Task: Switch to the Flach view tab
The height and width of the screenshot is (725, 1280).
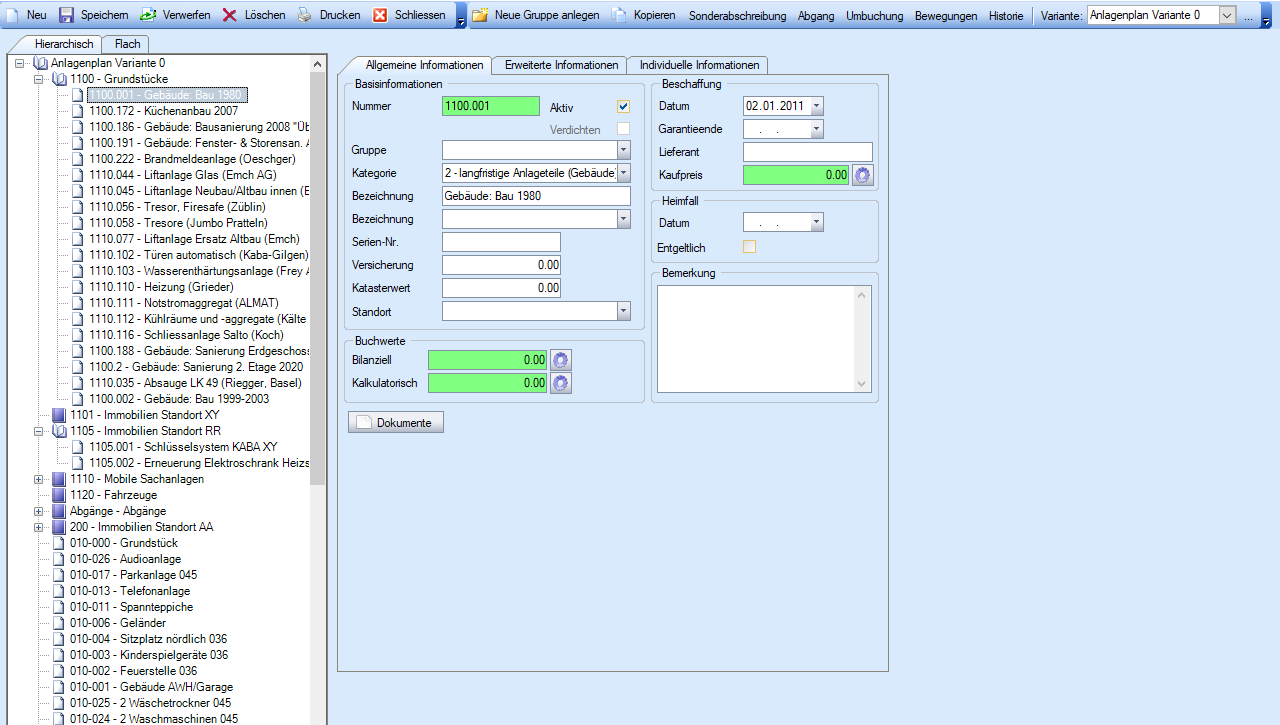Action: click(127, 44)
